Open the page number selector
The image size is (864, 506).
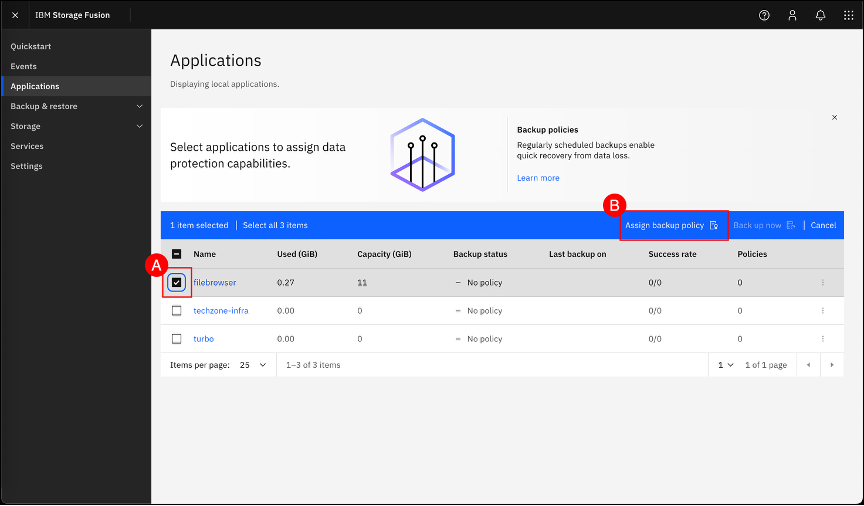coord(725,365)
